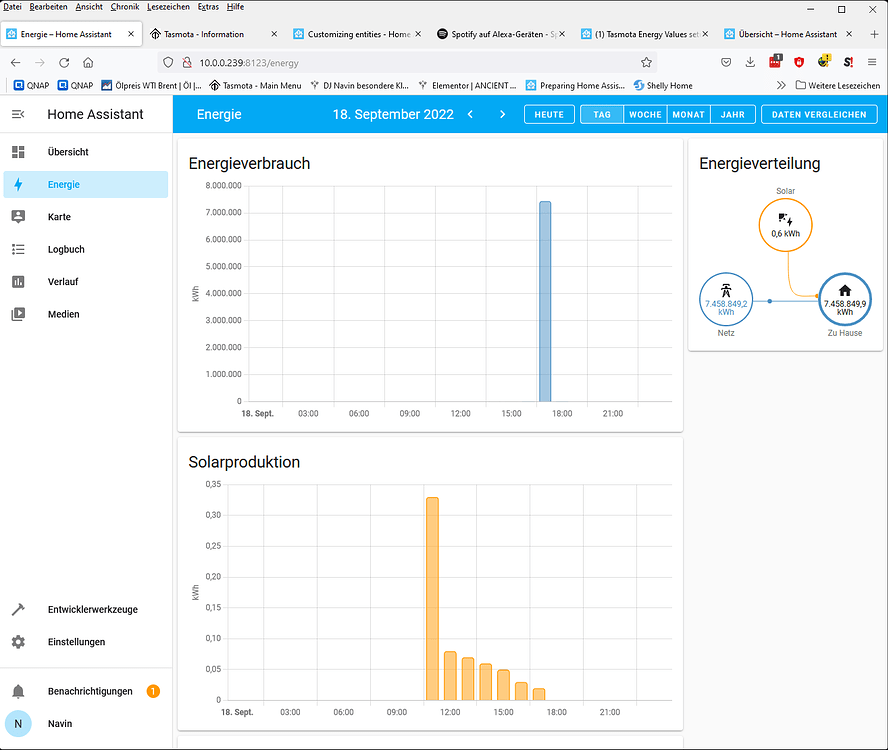Click the Zu Hause house circle

[844, 300]
